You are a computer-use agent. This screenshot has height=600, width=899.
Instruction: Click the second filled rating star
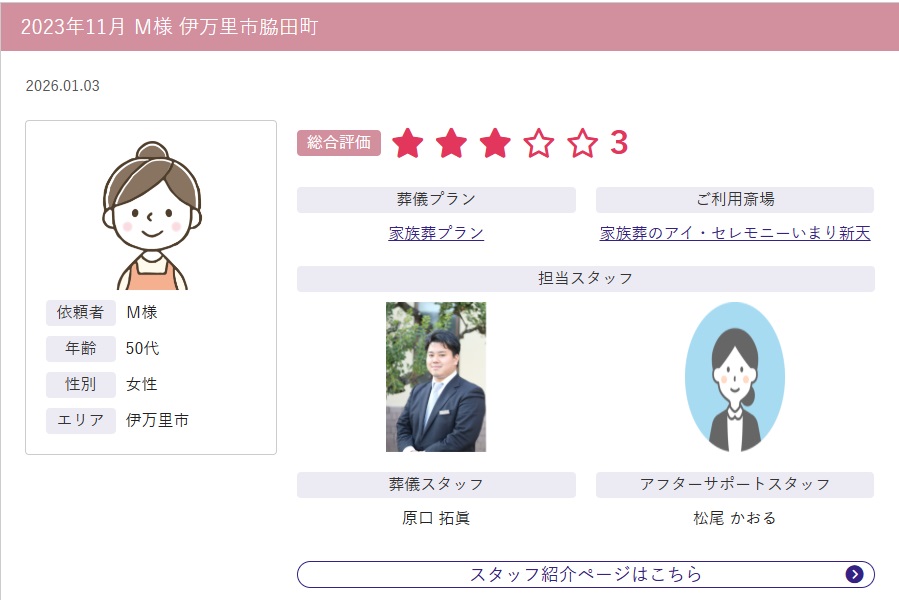click(x=451, y=143)
